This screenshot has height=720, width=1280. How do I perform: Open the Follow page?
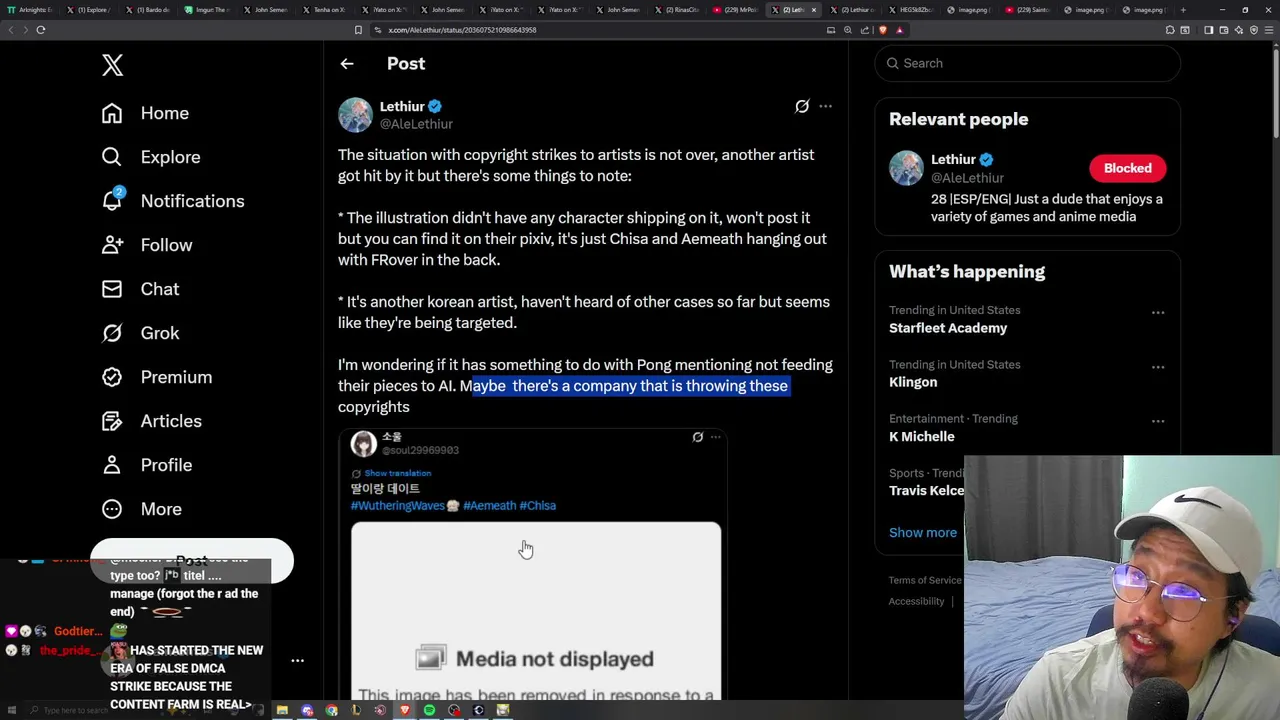[147, 245]
